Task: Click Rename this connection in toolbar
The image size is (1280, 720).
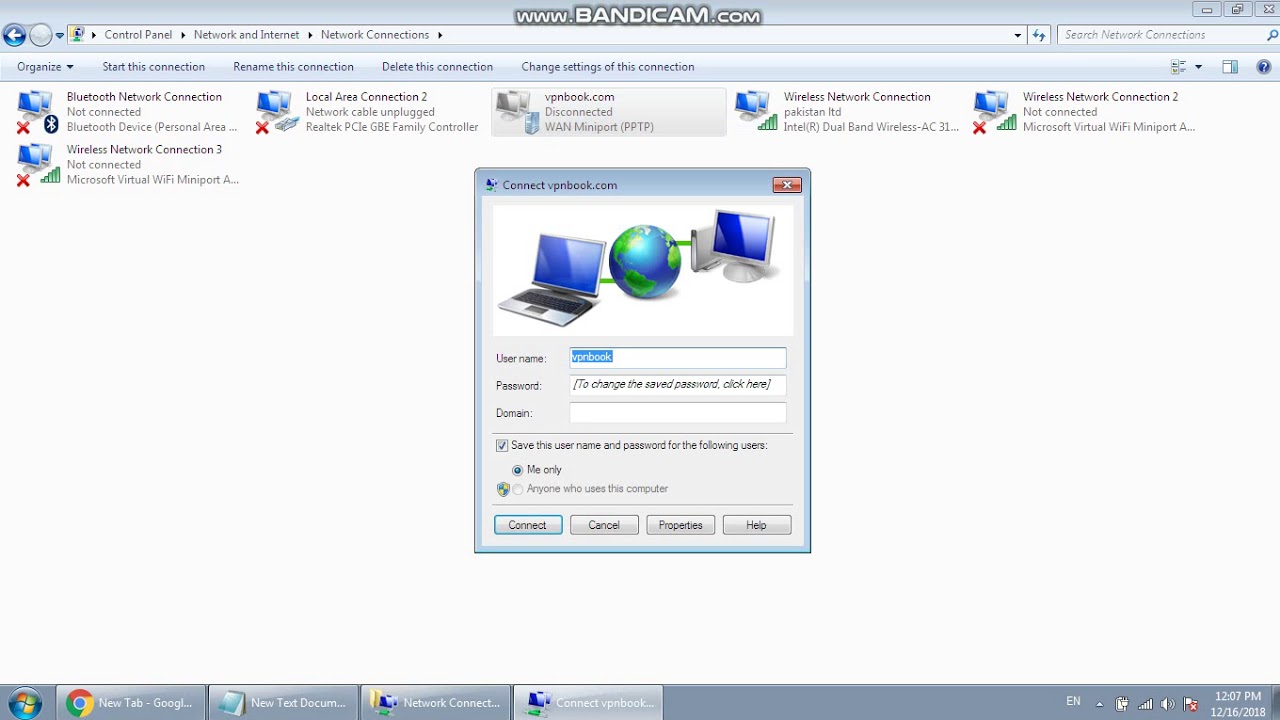Action: 294,67
